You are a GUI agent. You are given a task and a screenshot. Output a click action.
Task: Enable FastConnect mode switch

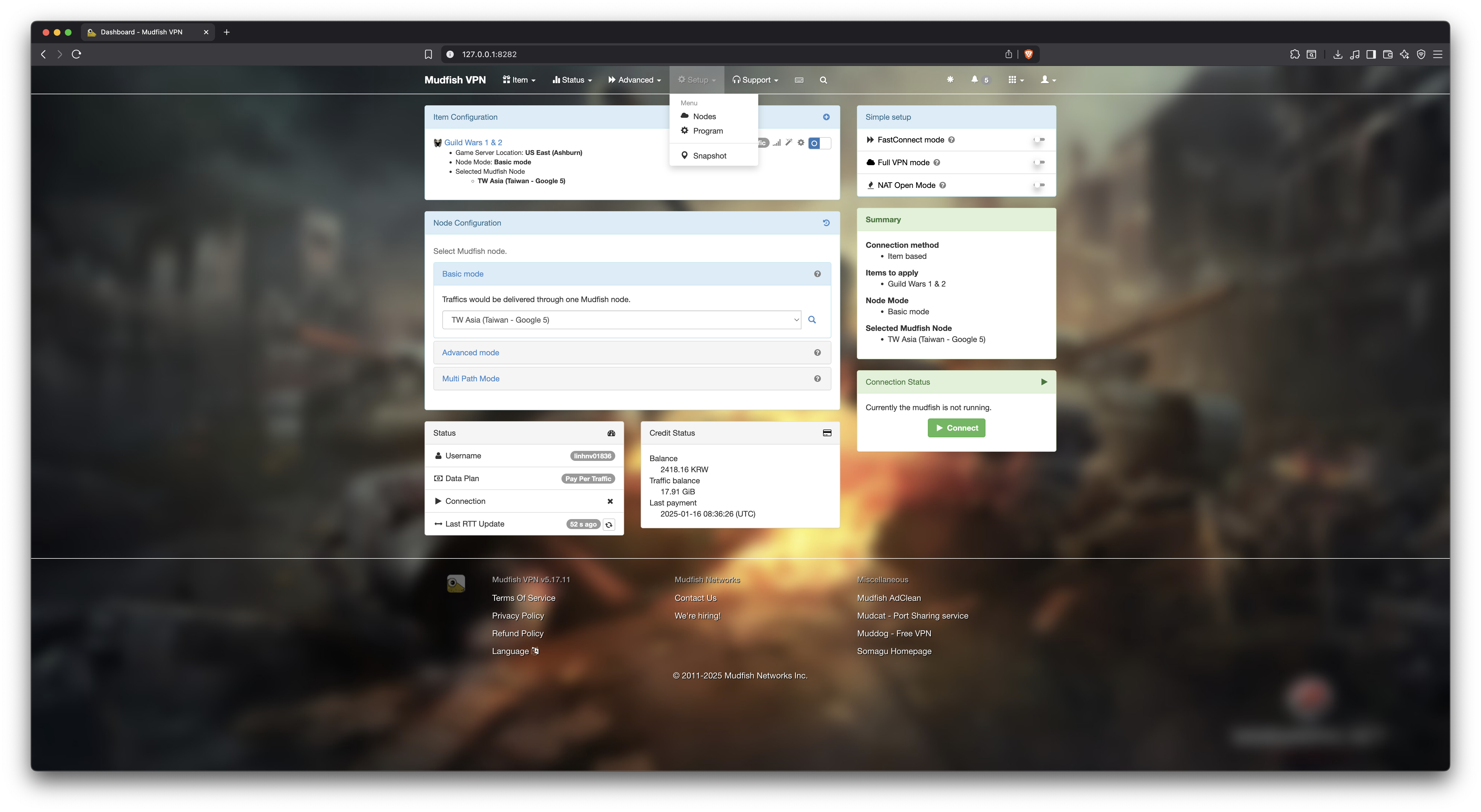pyautogui.click(x=1040, y=140)
